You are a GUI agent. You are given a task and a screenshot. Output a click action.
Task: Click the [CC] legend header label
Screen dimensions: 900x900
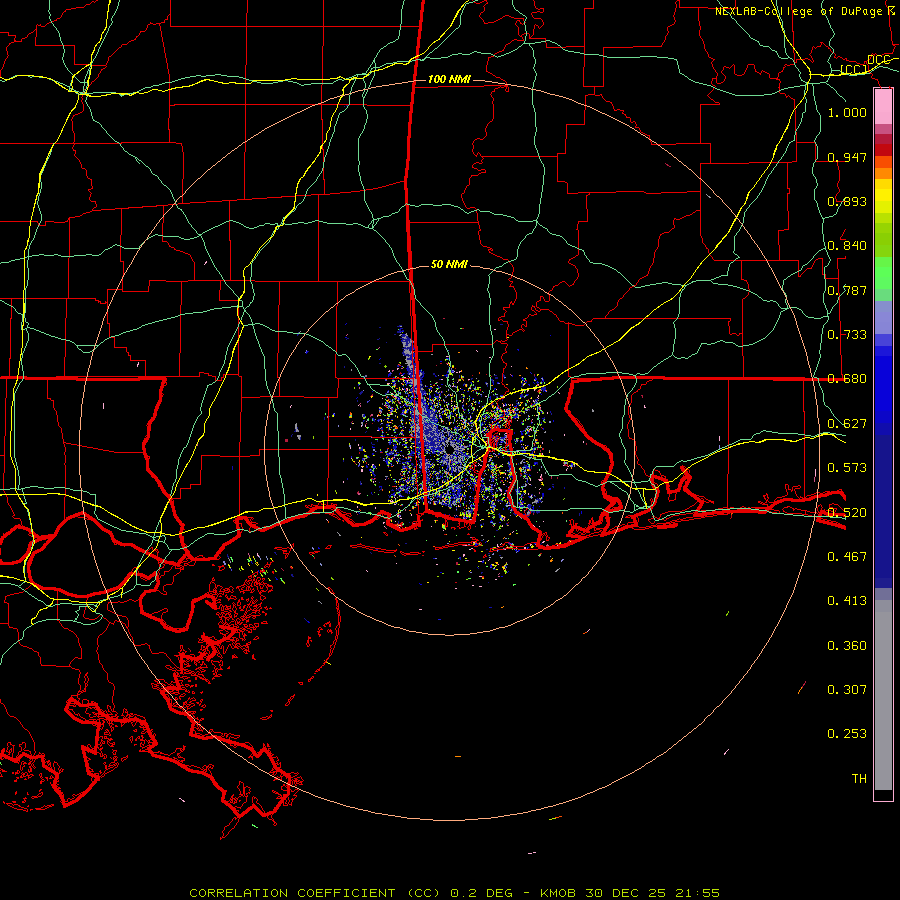coord(854,70)
